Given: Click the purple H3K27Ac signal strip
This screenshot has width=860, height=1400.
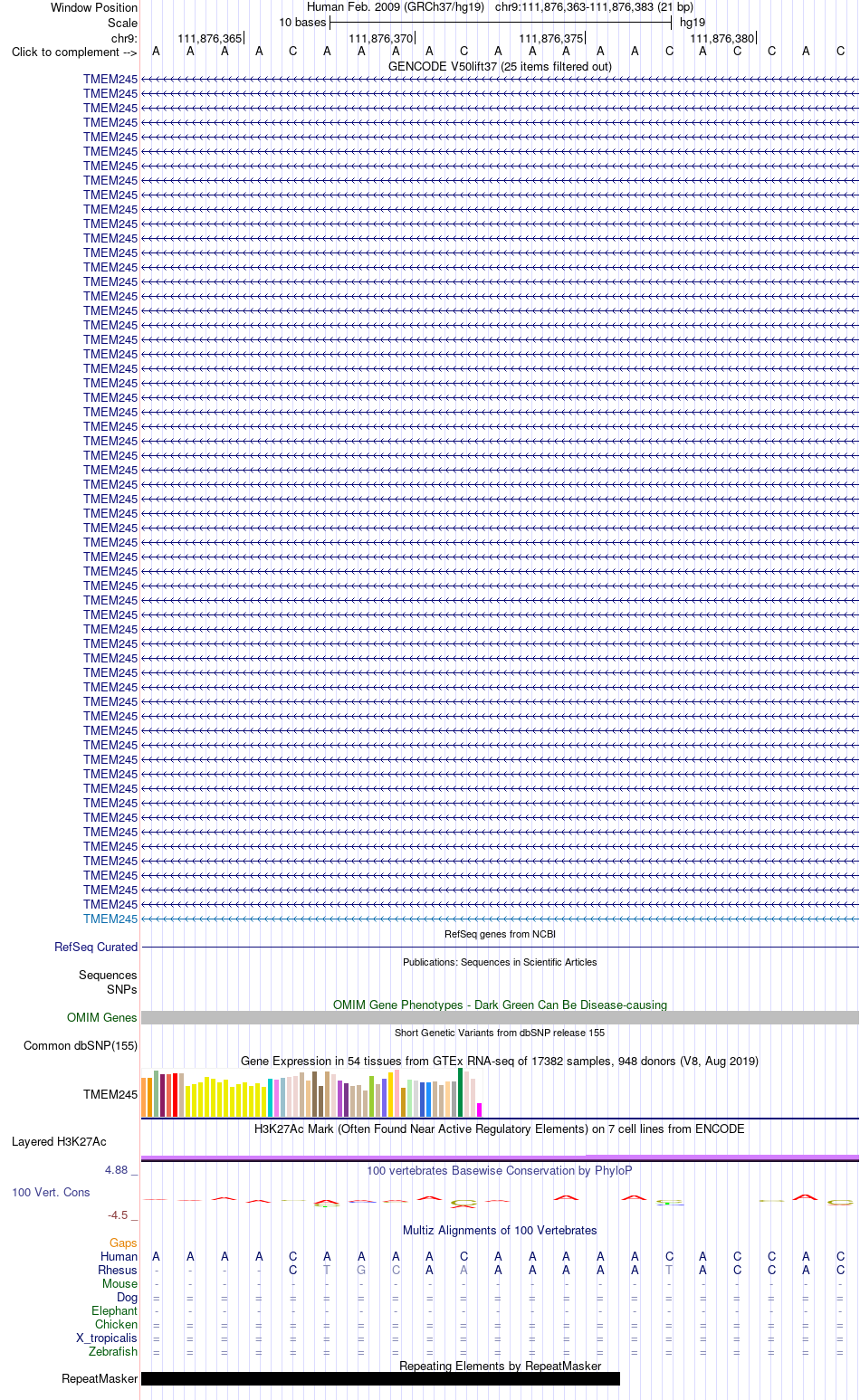Looking at the screenshot, I should point(500,1157).
